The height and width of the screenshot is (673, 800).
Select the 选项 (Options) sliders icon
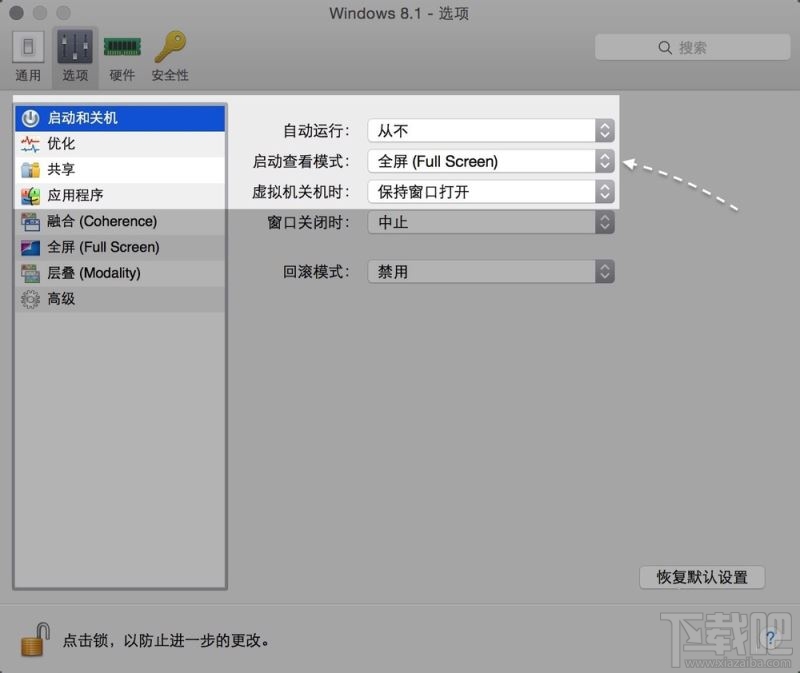click(75, 46)
